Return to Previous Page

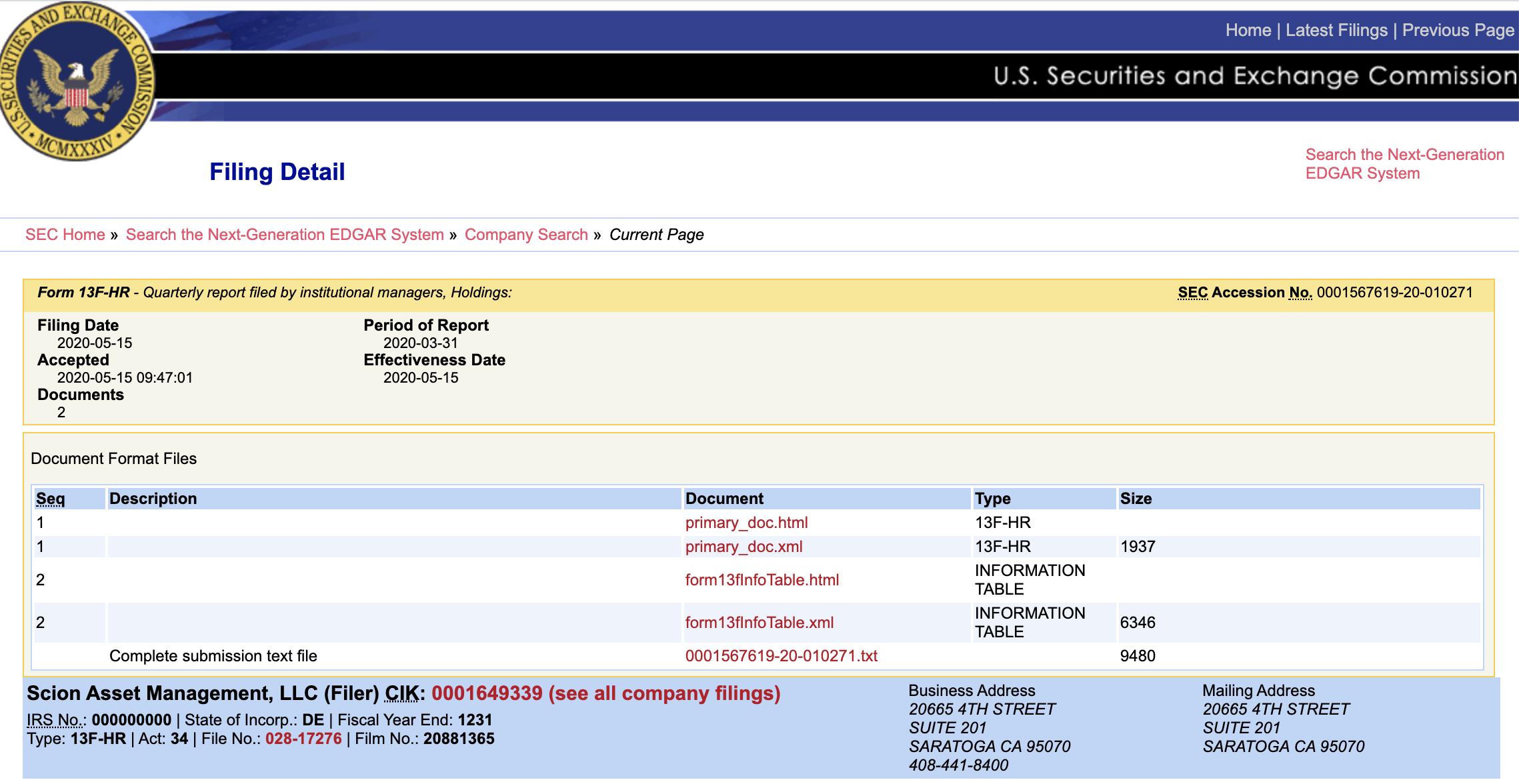point(1458,30)
